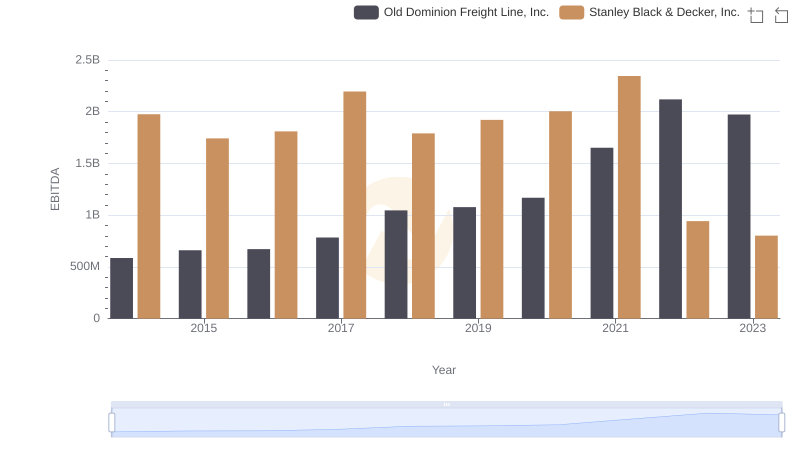The width and height of the screenshot is (800, 461).
Task: Select the Old Dominion bar for 2022
Action: click(x=670, y=208)
